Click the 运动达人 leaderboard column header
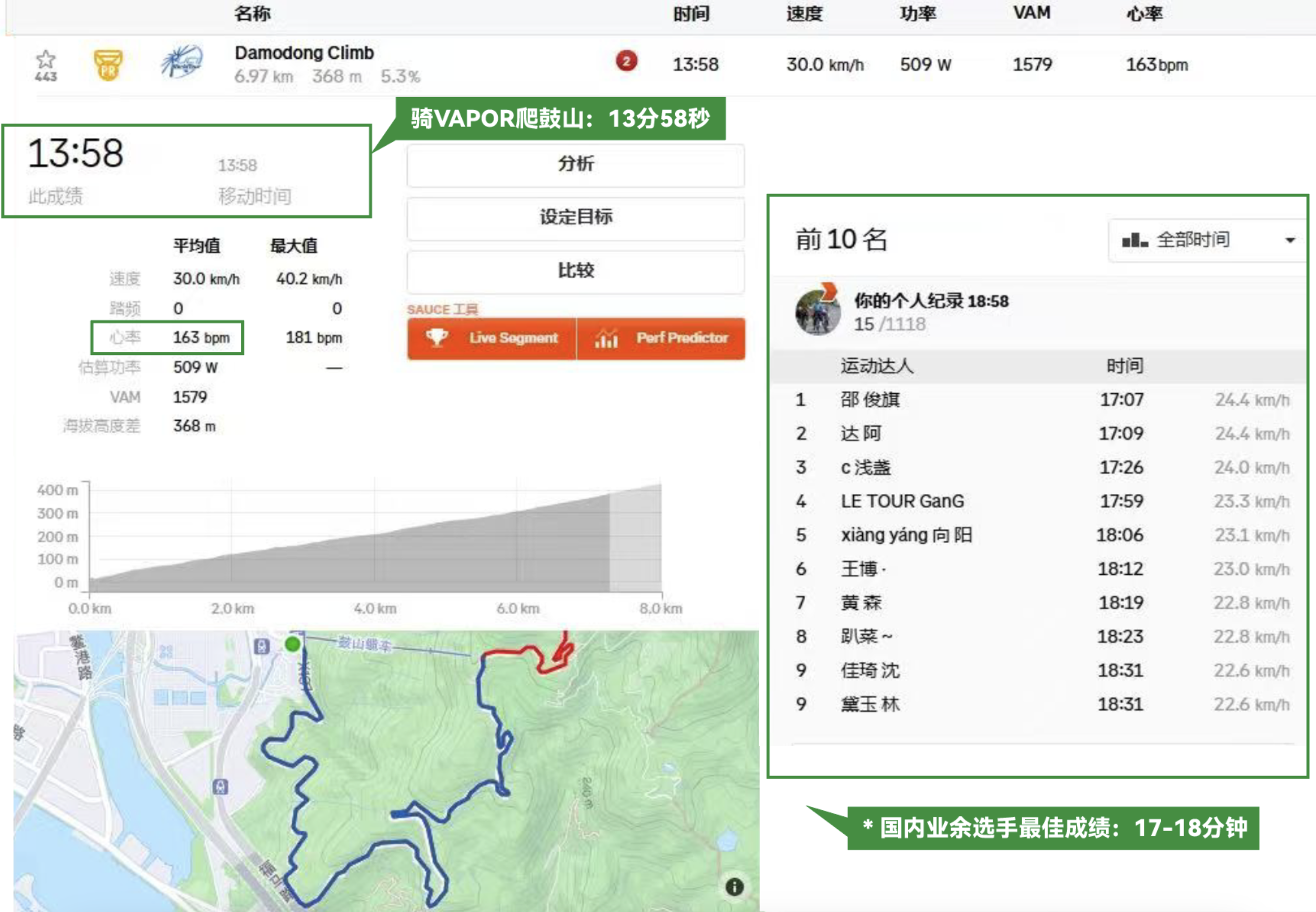 tap(877, 366)
